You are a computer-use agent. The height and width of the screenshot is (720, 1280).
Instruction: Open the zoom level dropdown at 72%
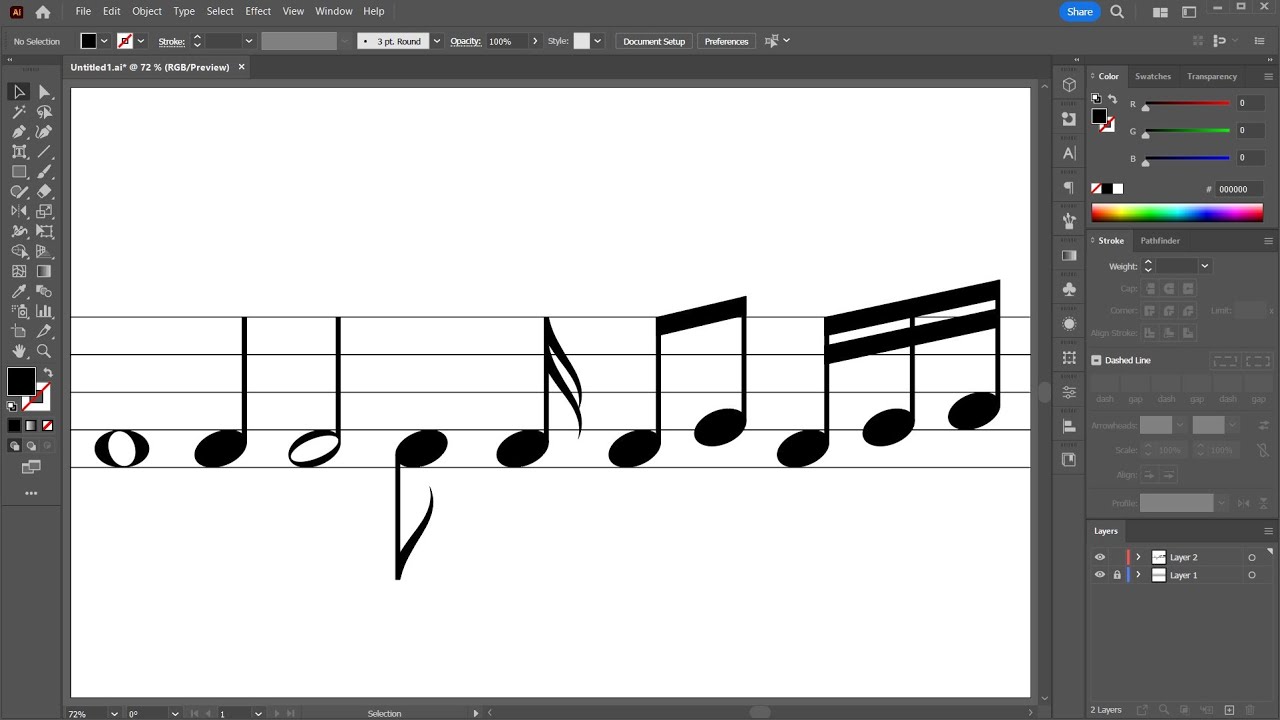tap(114, 714)
